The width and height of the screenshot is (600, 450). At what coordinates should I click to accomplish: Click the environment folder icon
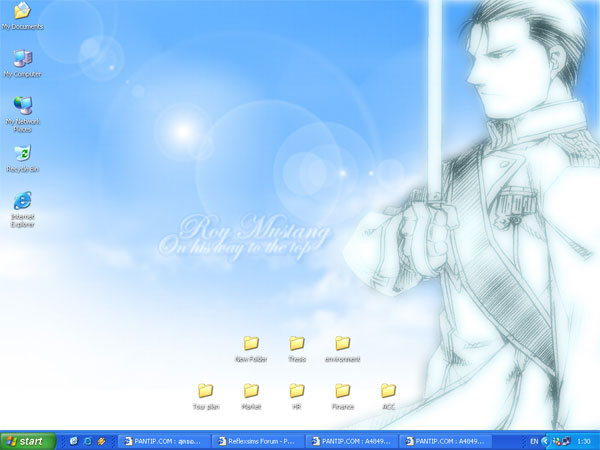click(x=342, y=349)
